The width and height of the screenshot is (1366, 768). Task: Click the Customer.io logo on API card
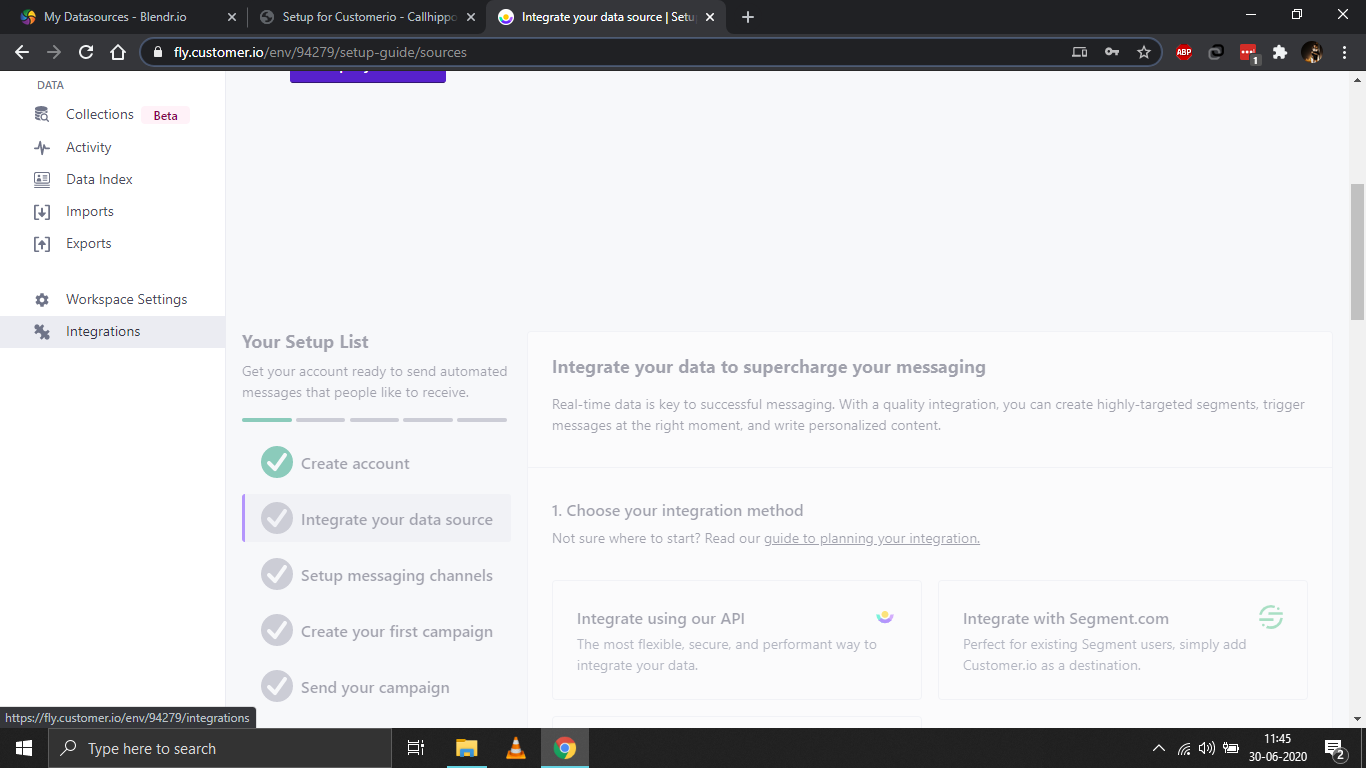tap(884, 617)
